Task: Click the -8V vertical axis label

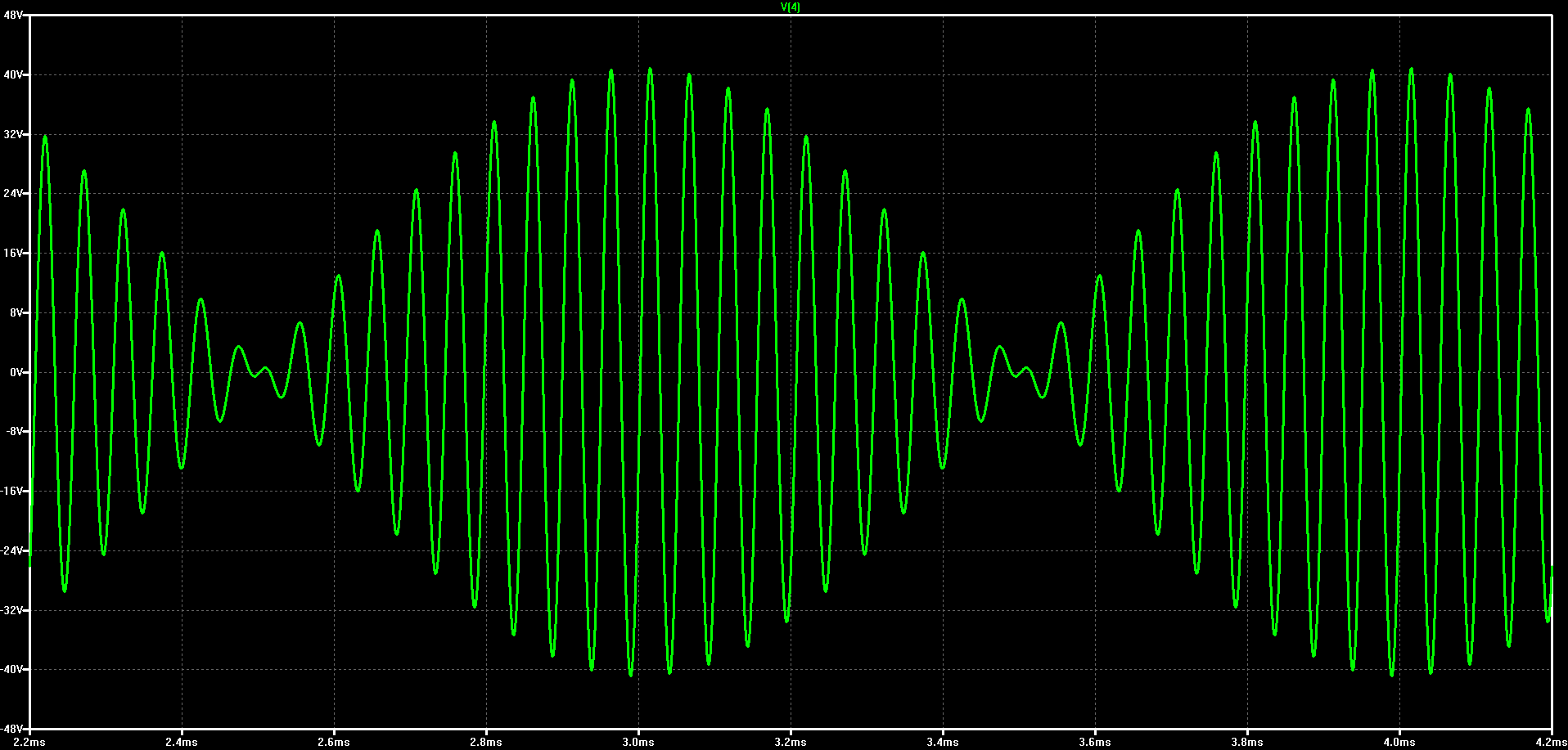Action: [15, 432]
